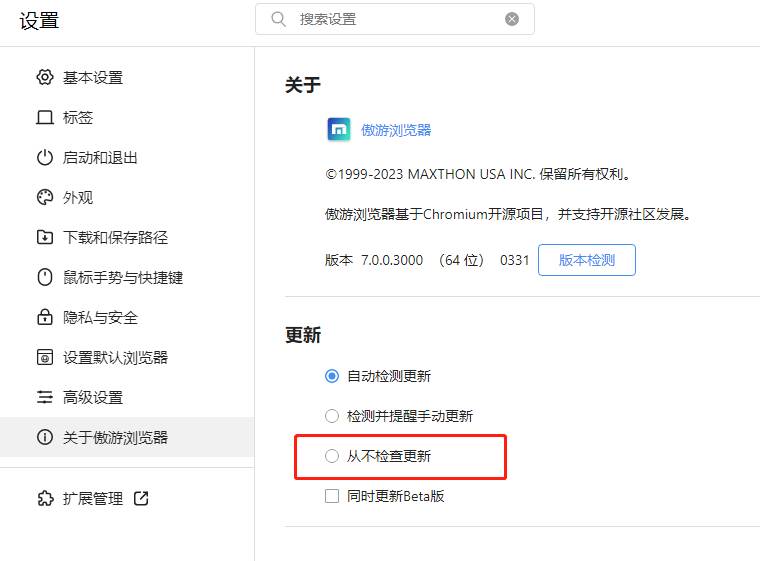This screenshot has width=760, height=561.
Task: Open 高级设置 settings section
Action: [x=127, y=398]
